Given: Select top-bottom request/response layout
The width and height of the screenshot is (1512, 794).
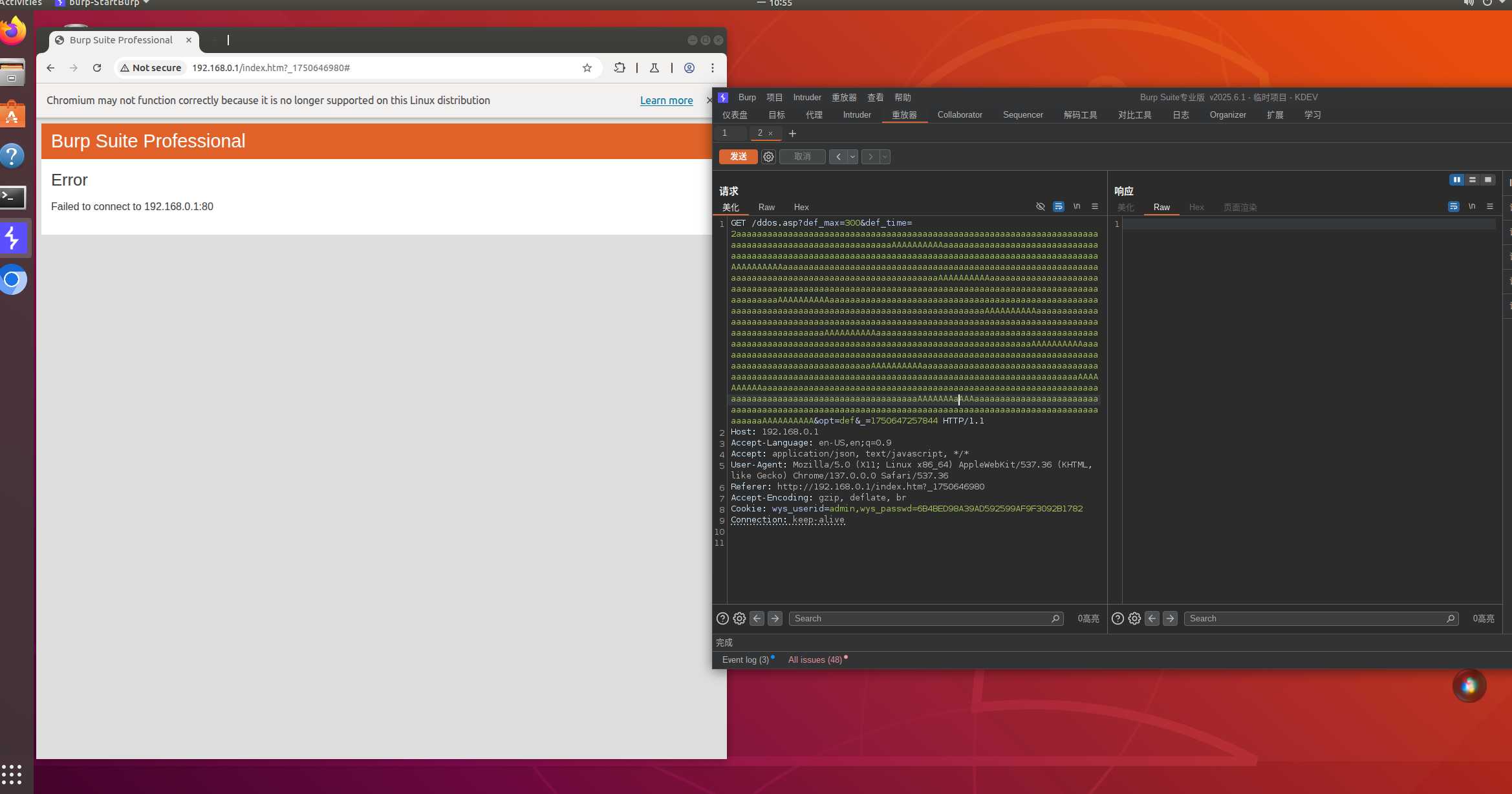Looking at the screenshot, I should click(1473, 180).
